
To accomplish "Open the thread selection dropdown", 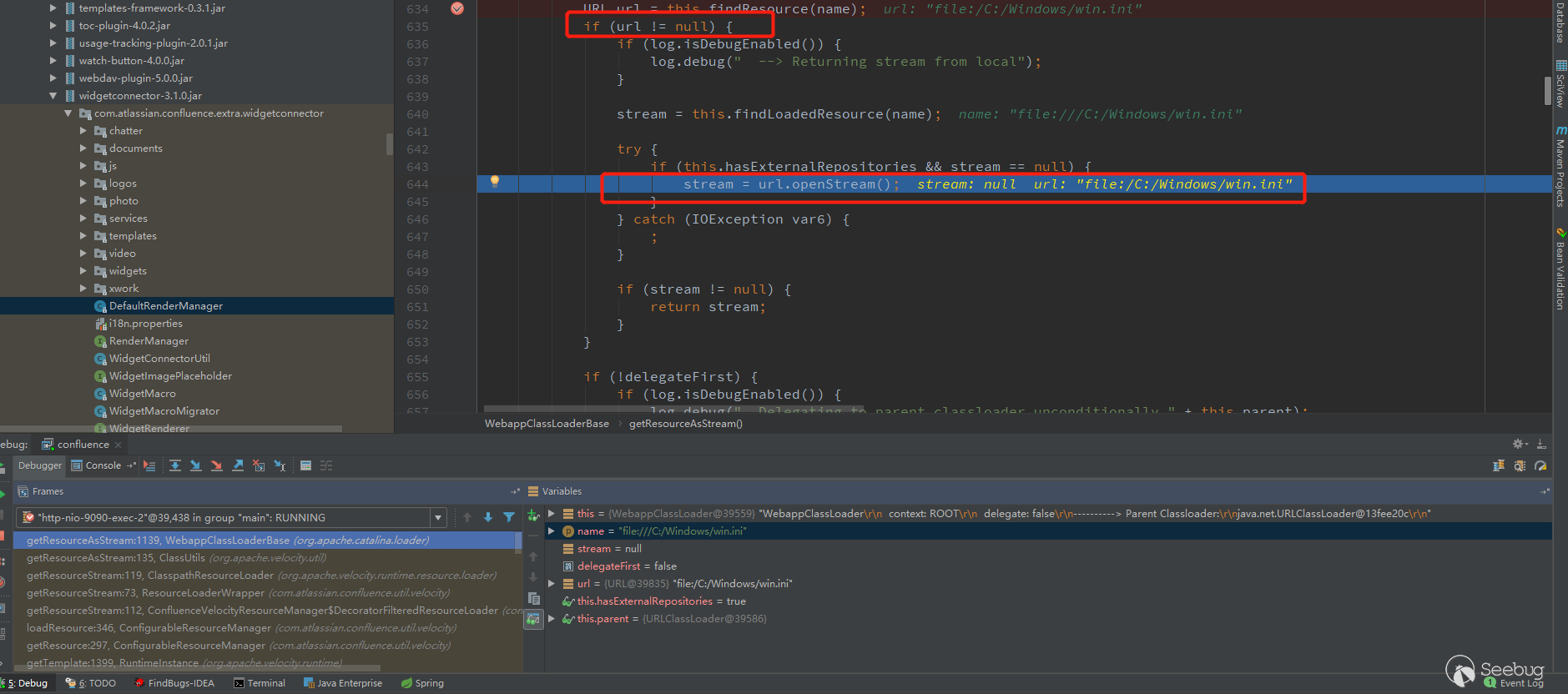I will point(437,518).
